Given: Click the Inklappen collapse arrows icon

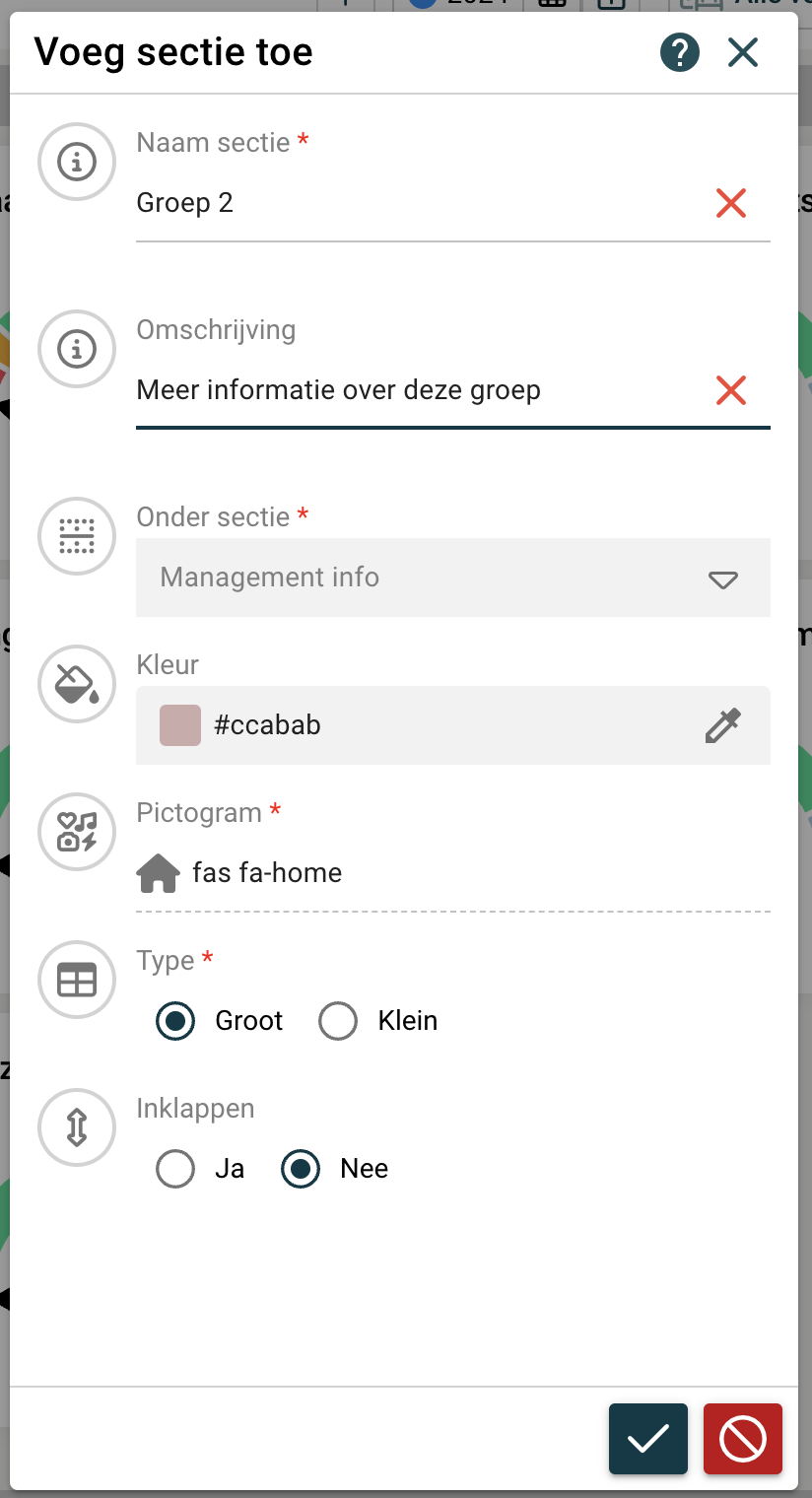Looking at the screenshot, I should [x=77, y=1127].
